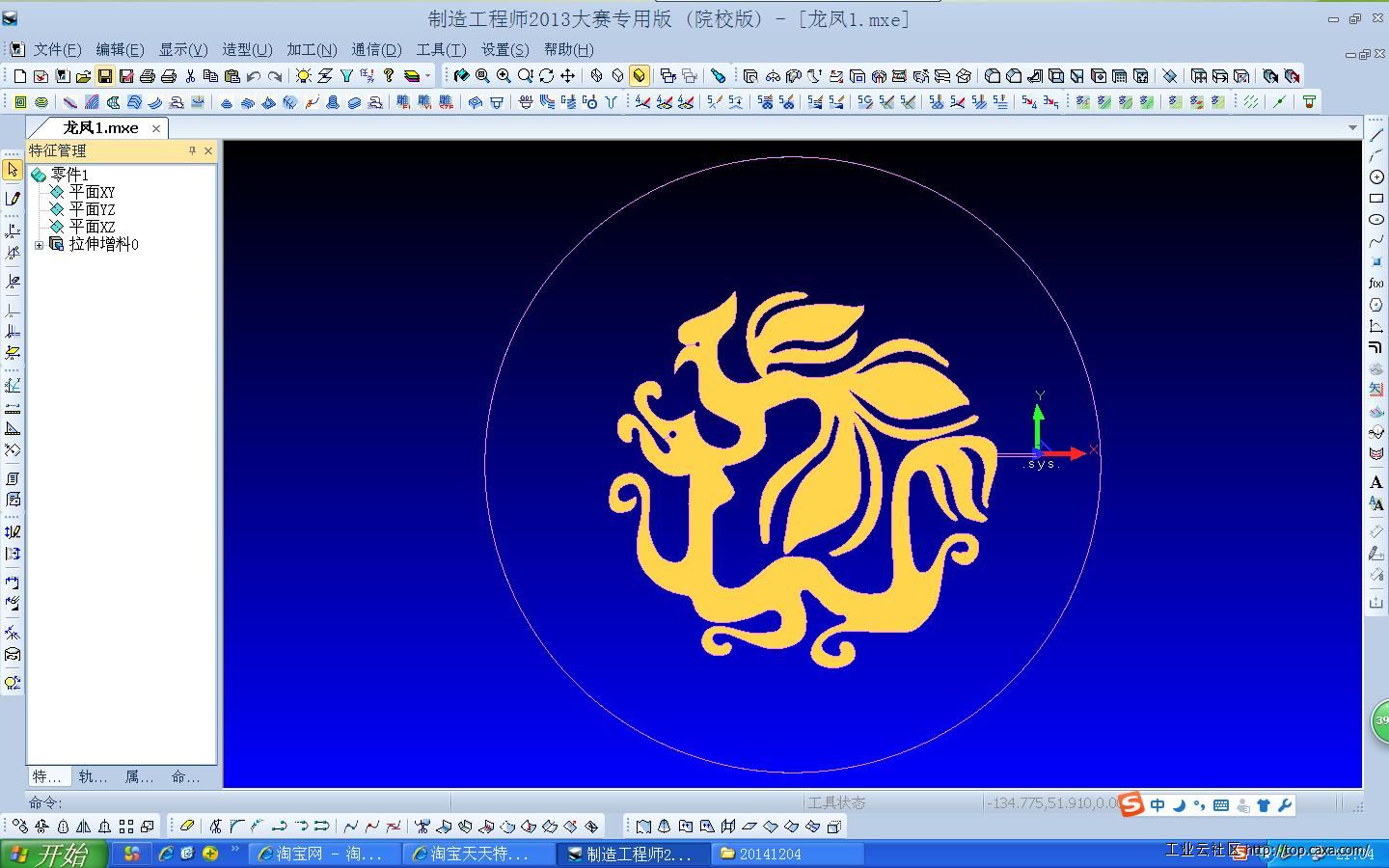
Task: Select the line tool in right toolbar
Action: click(1376, 135)
